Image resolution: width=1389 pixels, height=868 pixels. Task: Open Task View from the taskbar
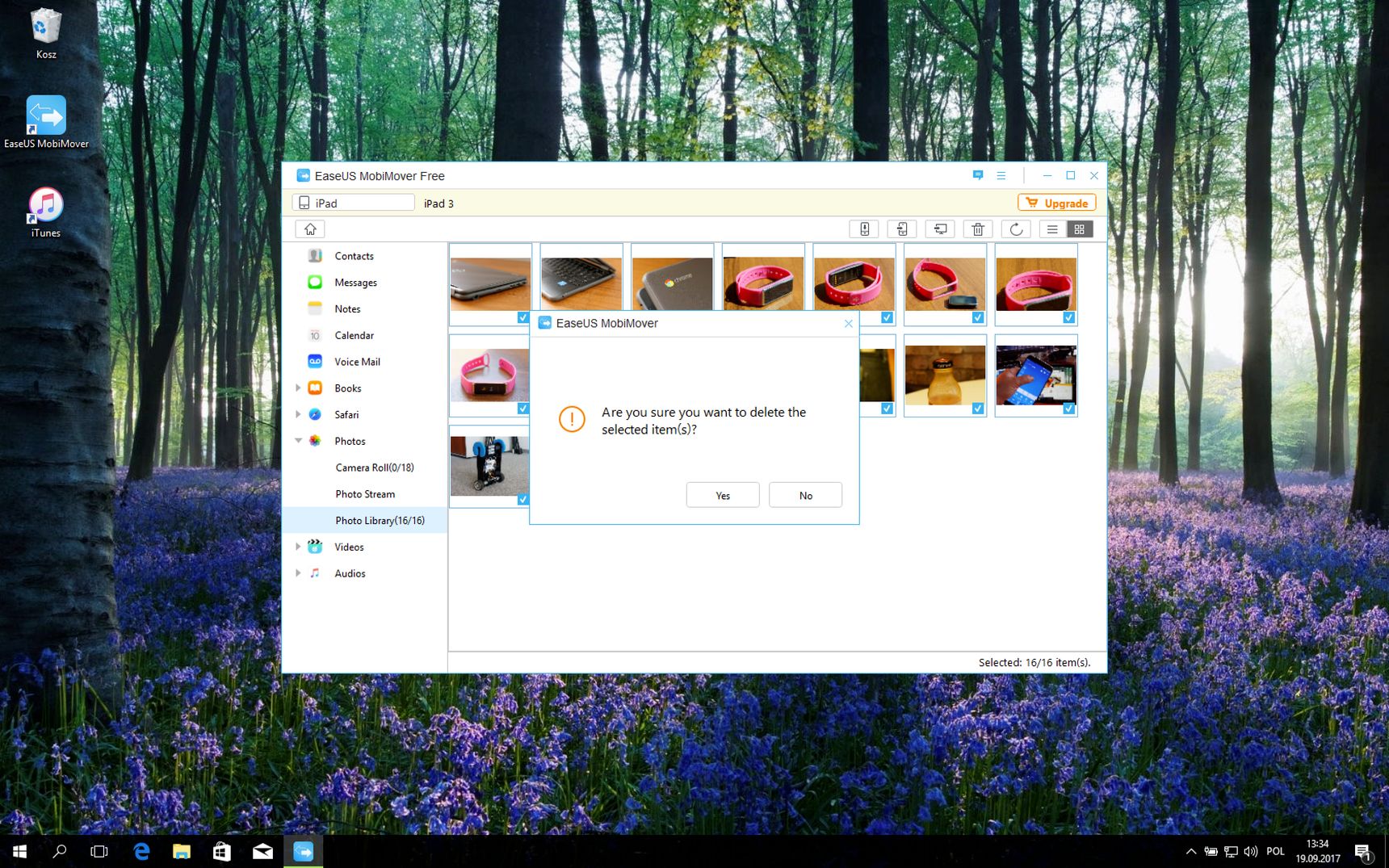tap(99, 851)
